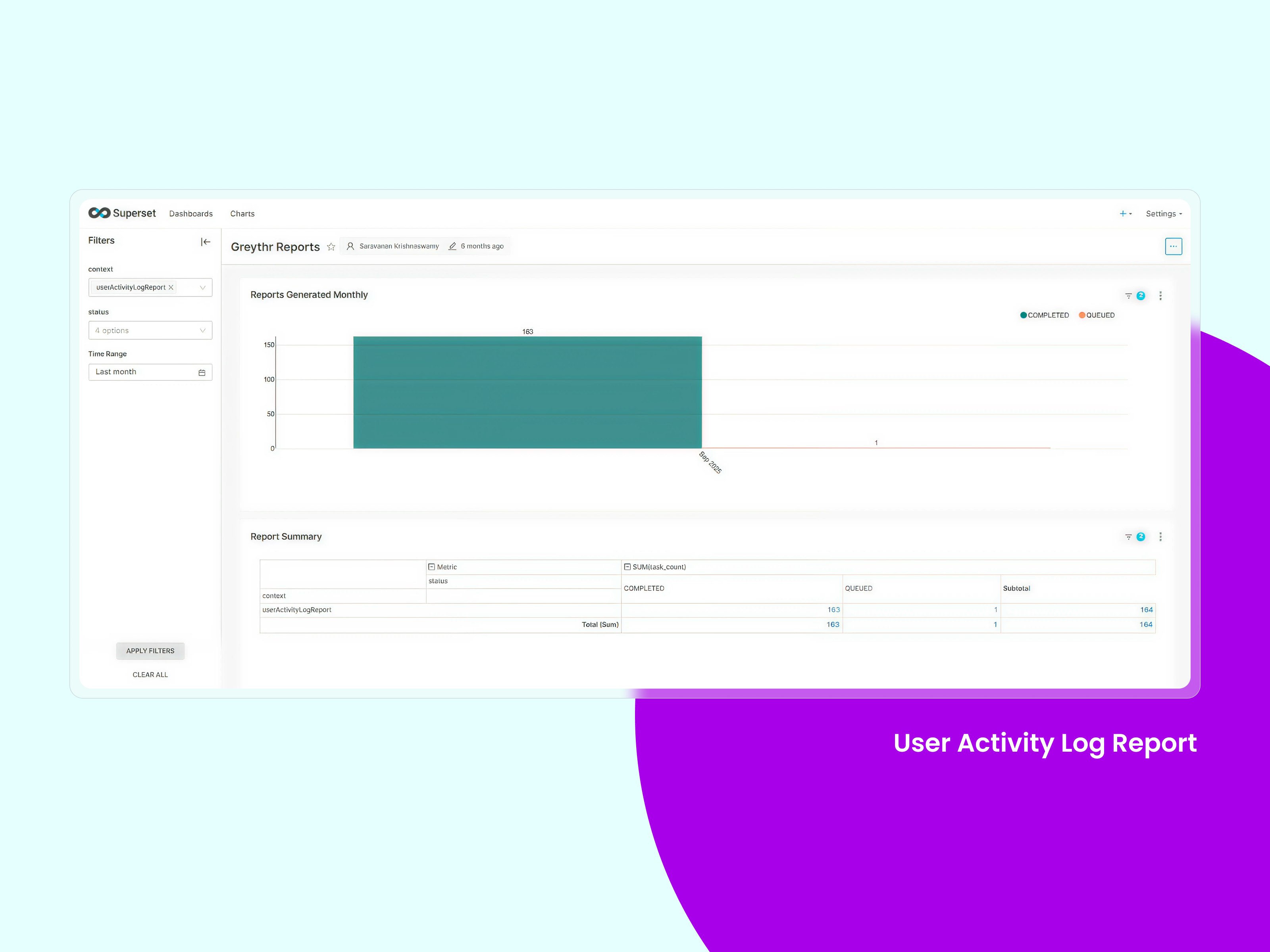Collapse the SUM(task_count) column group

click(627, 567)
